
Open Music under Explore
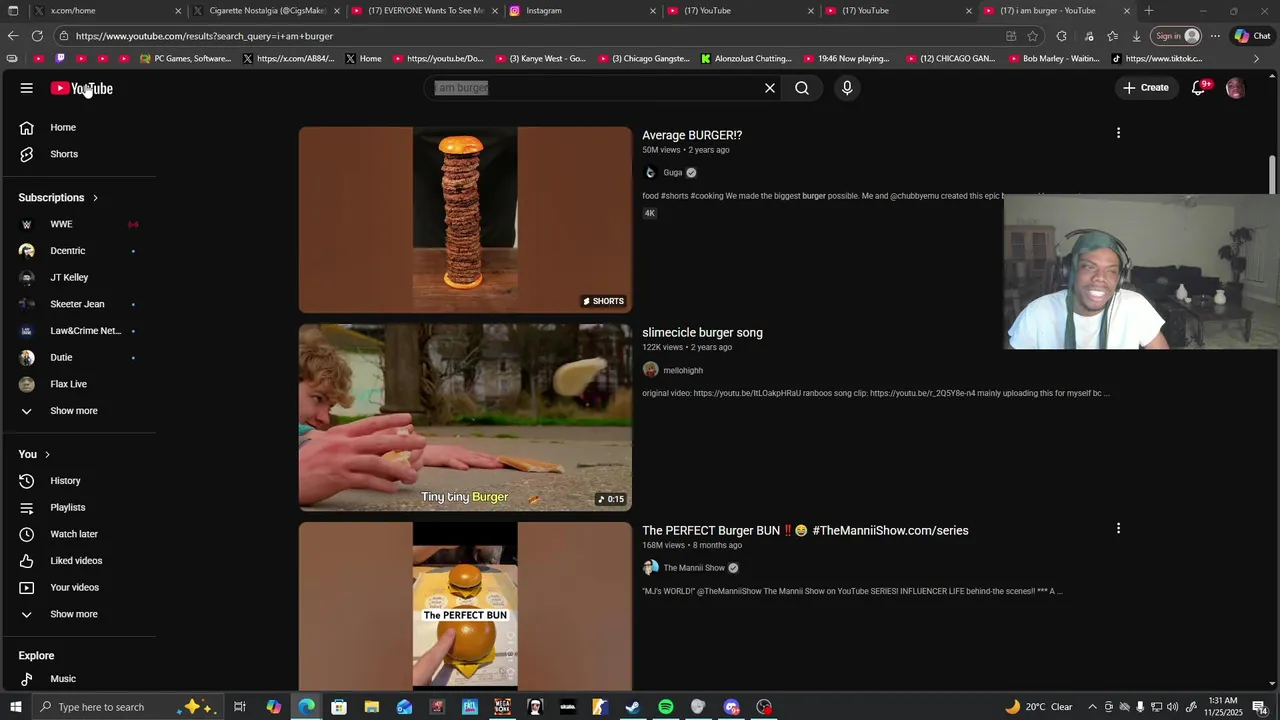tap(63, 679)
